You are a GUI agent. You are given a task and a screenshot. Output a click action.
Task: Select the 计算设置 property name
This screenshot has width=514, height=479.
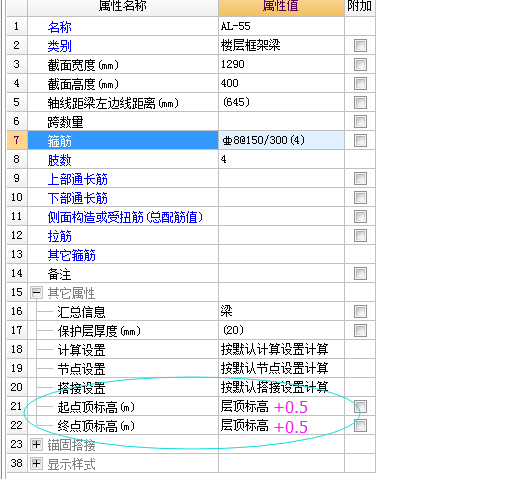pos(81,350)
